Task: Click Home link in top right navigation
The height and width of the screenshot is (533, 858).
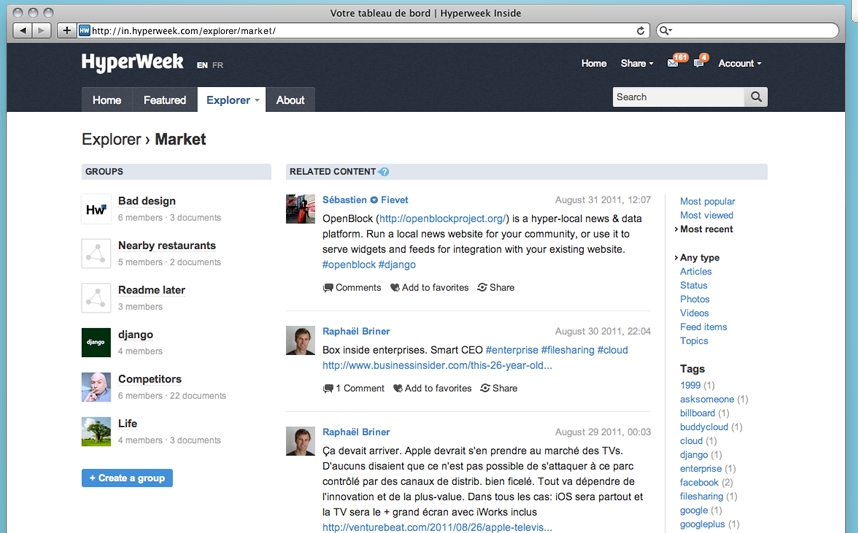Action: point(594,63)
